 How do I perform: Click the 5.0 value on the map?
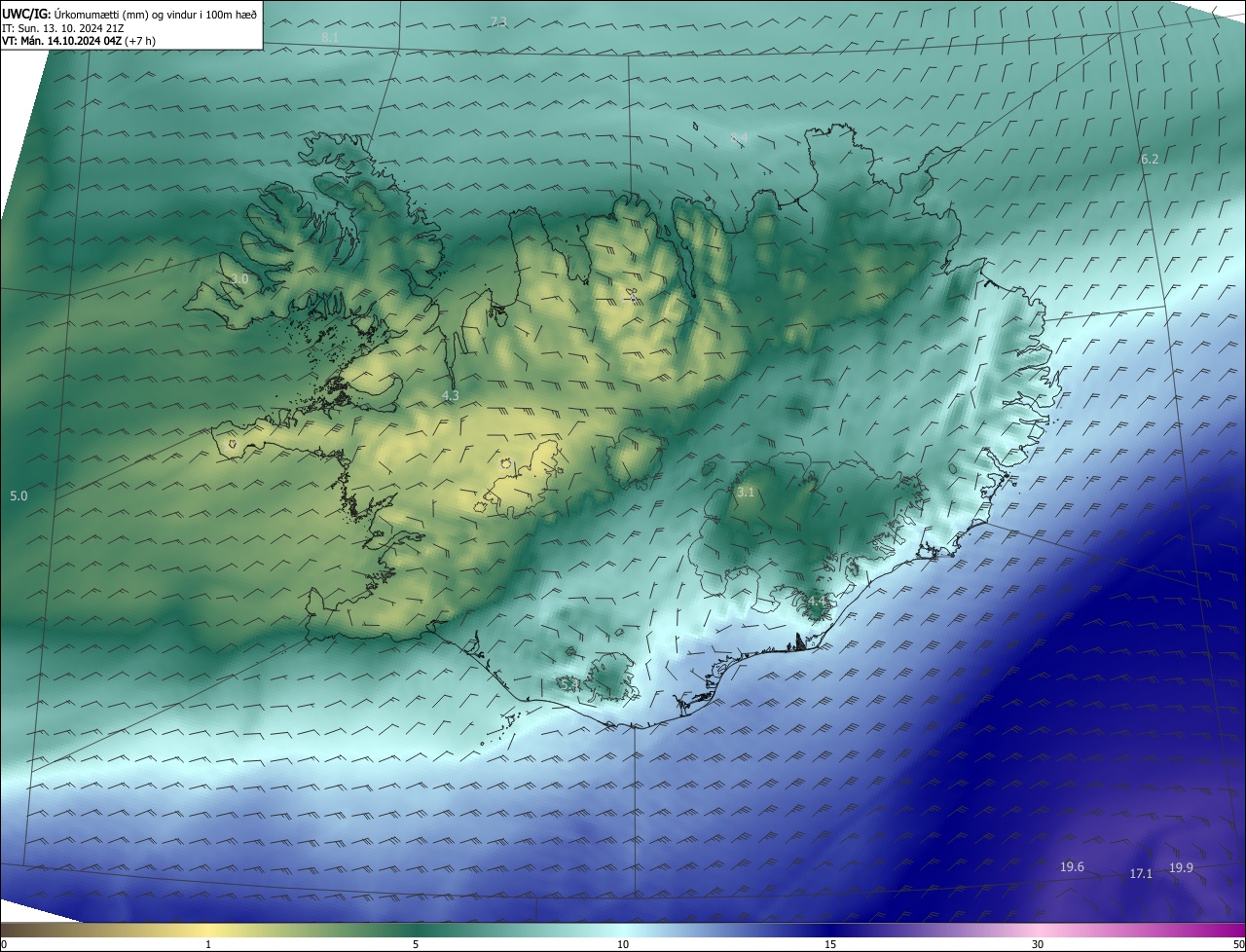point(18,496)
